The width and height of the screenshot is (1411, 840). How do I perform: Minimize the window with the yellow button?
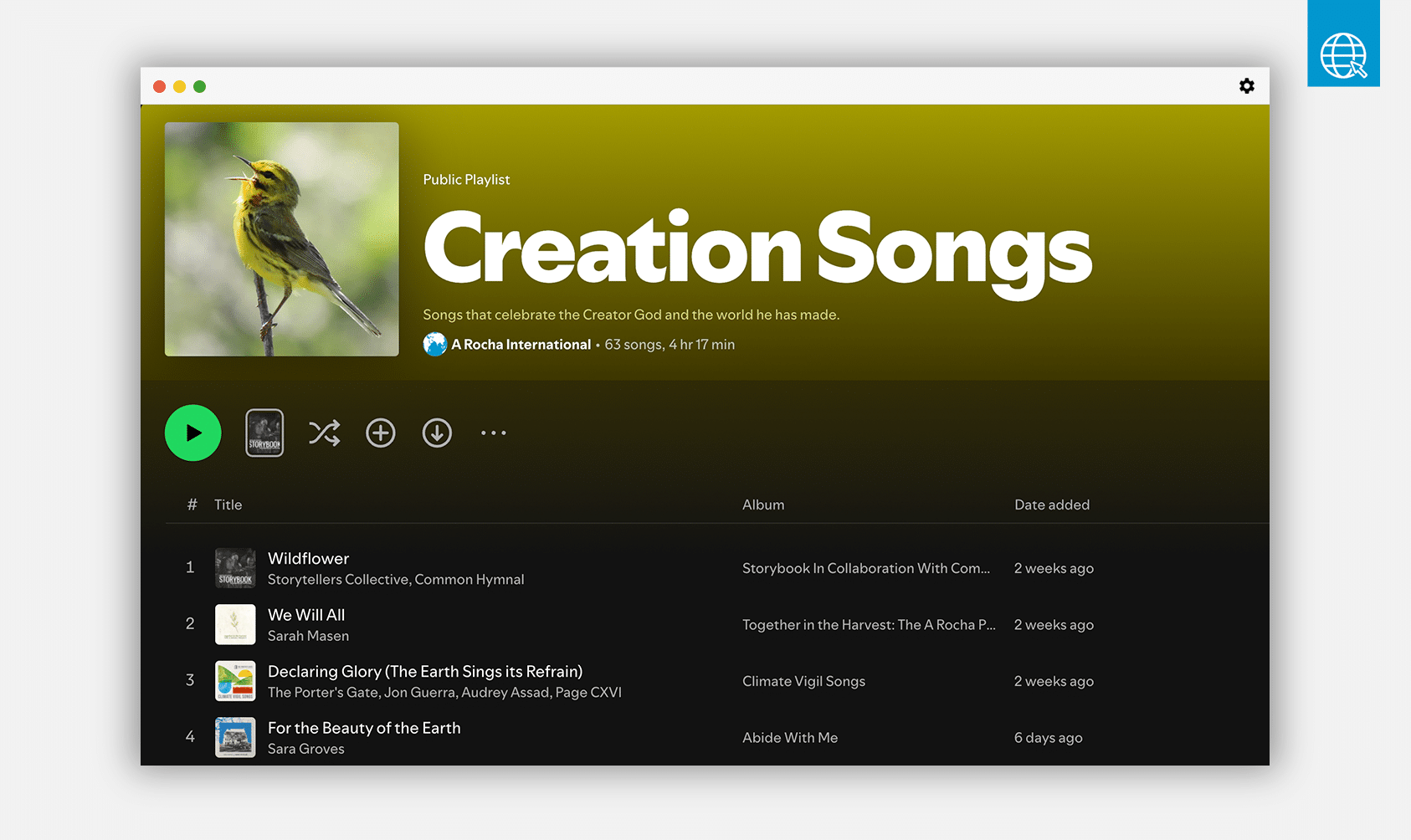click(x=179, y=86)
